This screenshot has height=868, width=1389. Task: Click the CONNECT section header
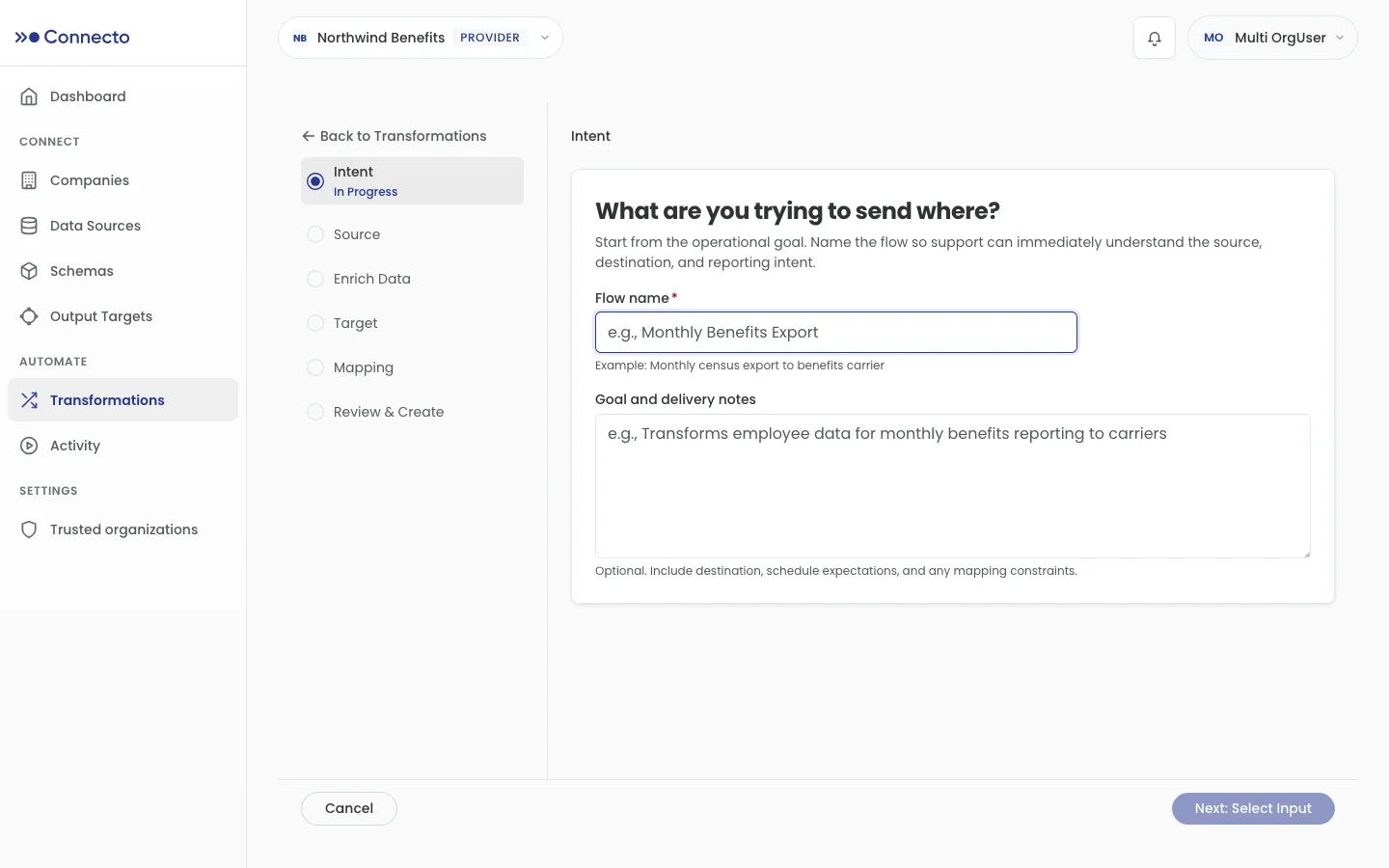tap(49, 142)
